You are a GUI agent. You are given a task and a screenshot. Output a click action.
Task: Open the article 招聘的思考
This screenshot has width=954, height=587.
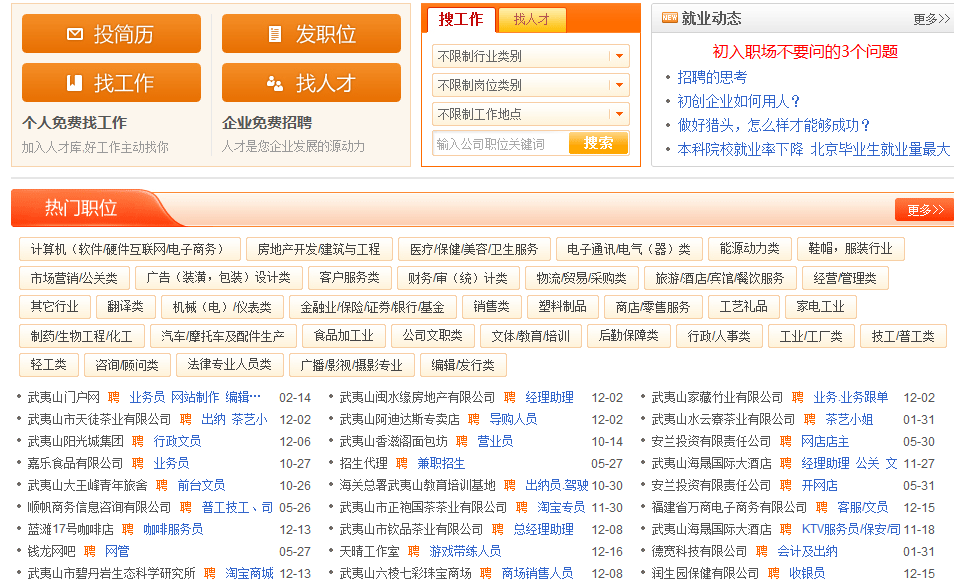pyautogui.click(x=712, y=77)
